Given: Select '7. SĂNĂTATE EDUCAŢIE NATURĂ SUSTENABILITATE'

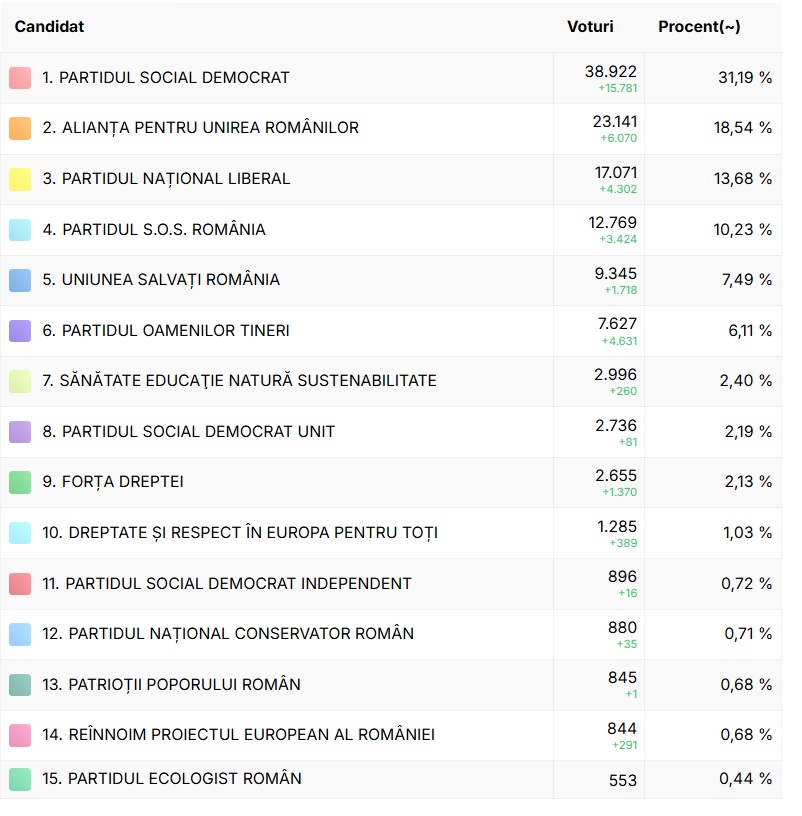Looking at the screenshot, I should [239, 380].
